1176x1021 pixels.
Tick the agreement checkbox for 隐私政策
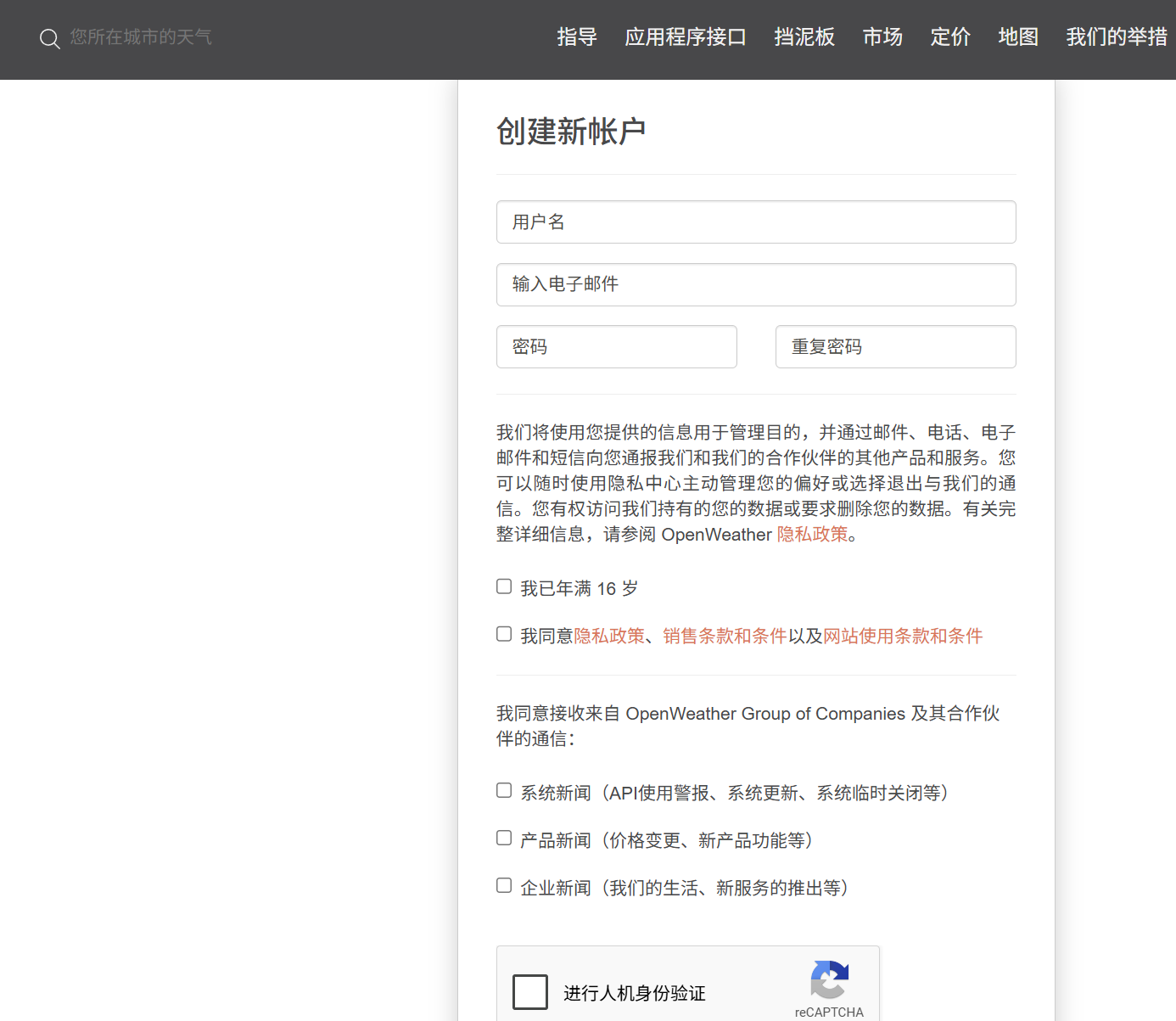(x=503, y=633)
